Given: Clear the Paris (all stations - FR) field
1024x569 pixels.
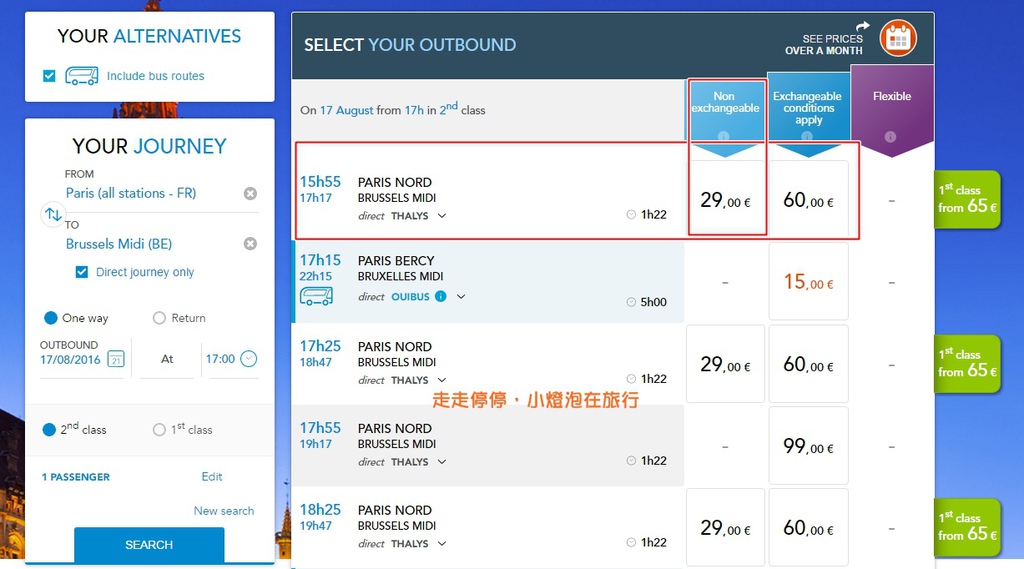Looking at the screenshot, I should [250, 193].
